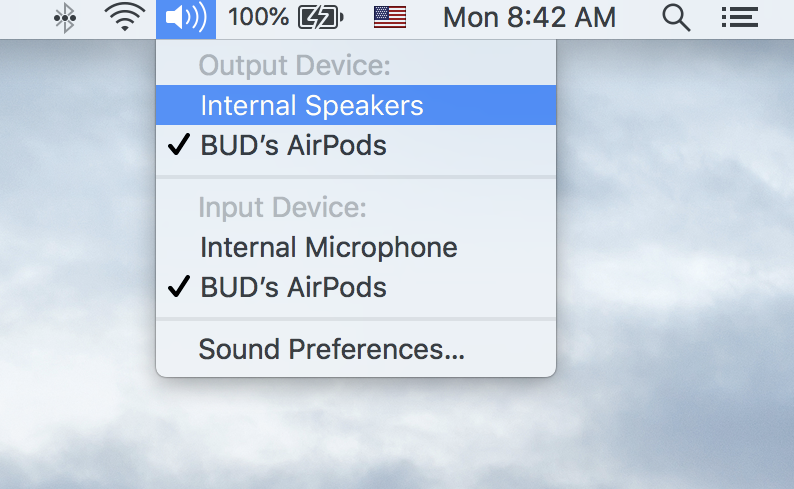Viewport: 794px width, 489px height.
Task: Open the Wi-Fi menu bar icon
Action: (125, 17)
